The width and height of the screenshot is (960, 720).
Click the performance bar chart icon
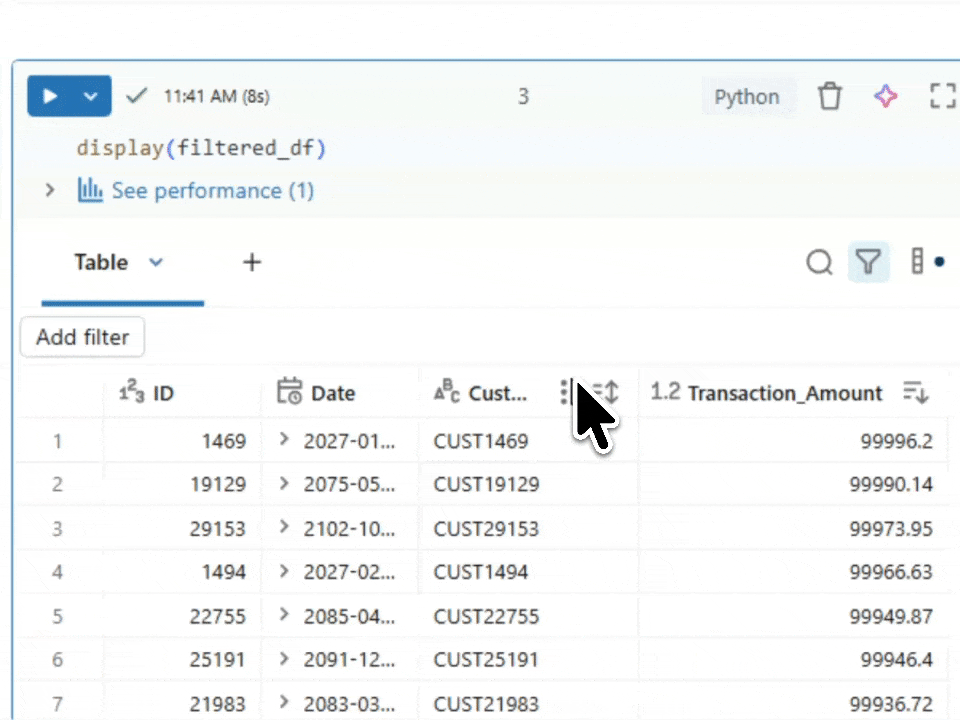tap(89, 190)
